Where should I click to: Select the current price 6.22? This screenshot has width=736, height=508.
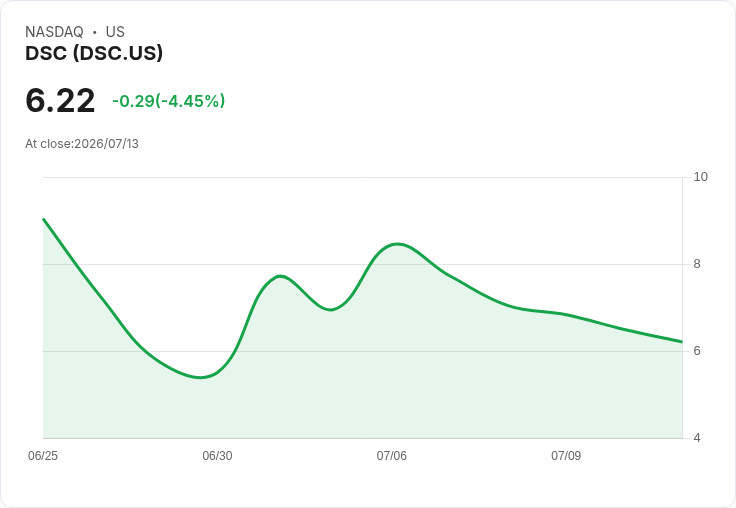60,100
